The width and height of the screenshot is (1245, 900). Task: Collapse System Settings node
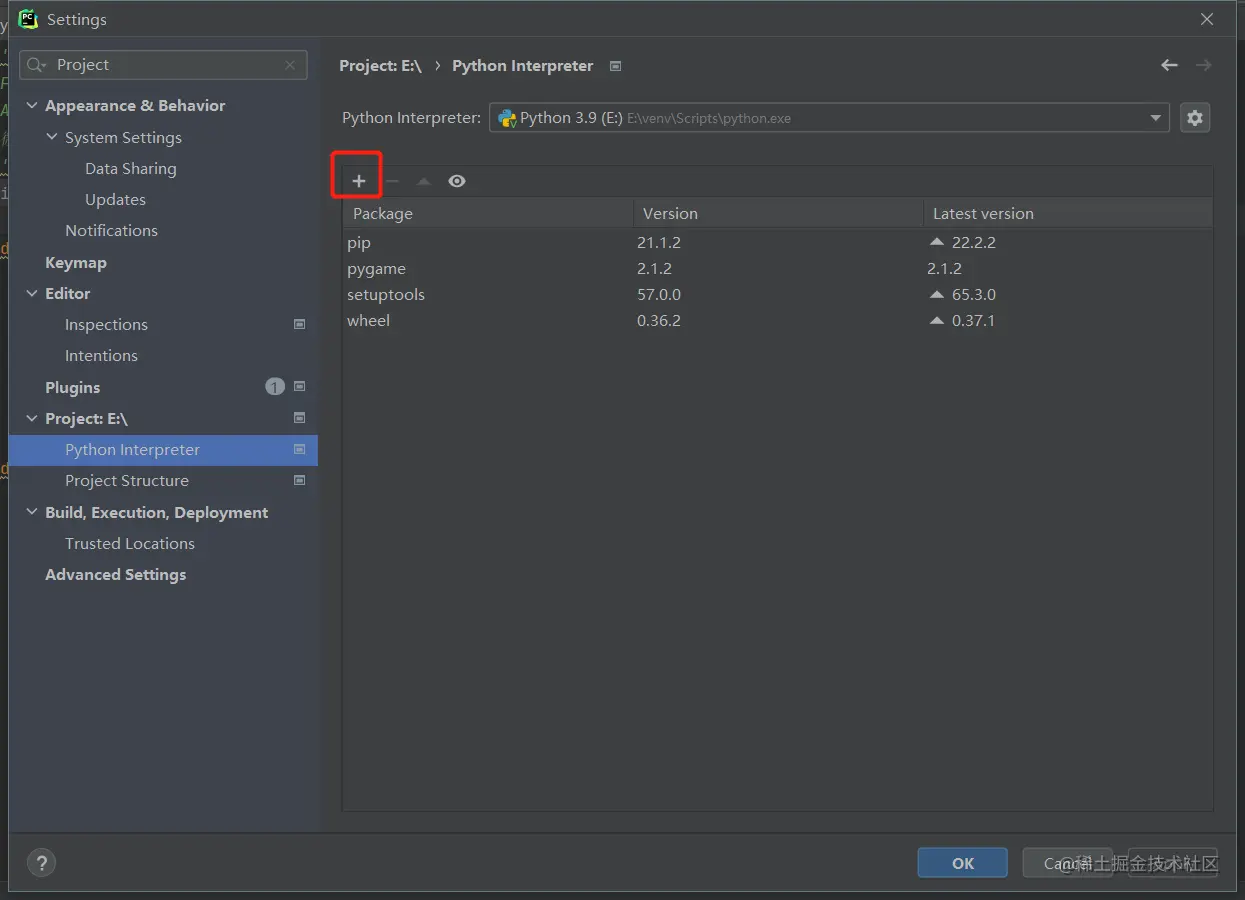tap(52, 137)
